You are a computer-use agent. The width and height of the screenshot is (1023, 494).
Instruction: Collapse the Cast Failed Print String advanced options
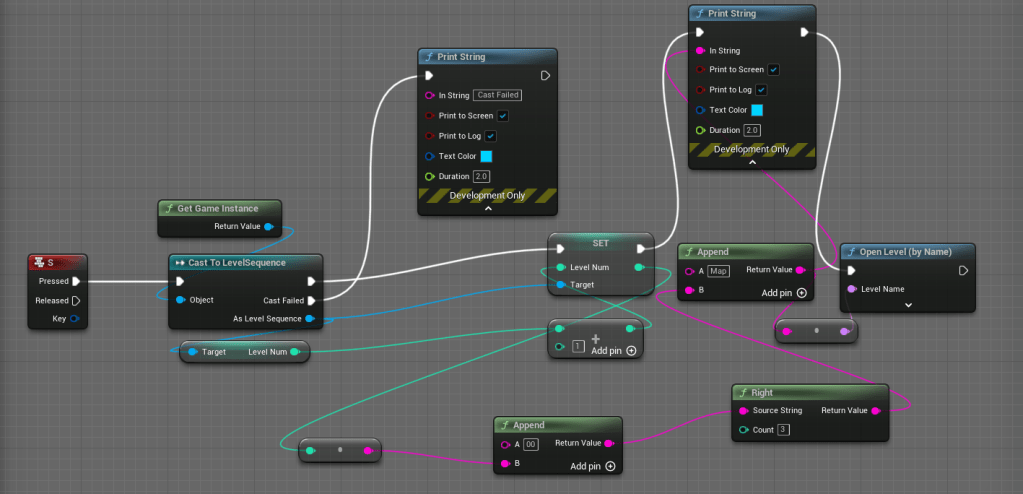tap(487, 210)
